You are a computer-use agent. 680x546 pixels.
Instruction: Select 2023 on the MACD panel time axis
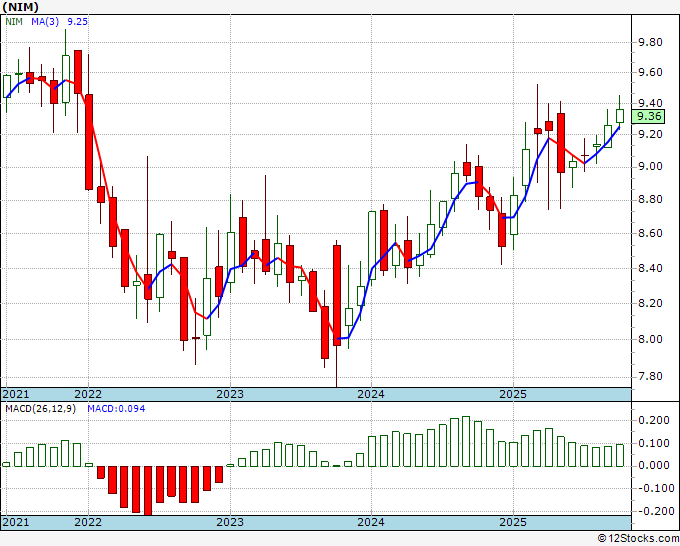click(230, 522)
